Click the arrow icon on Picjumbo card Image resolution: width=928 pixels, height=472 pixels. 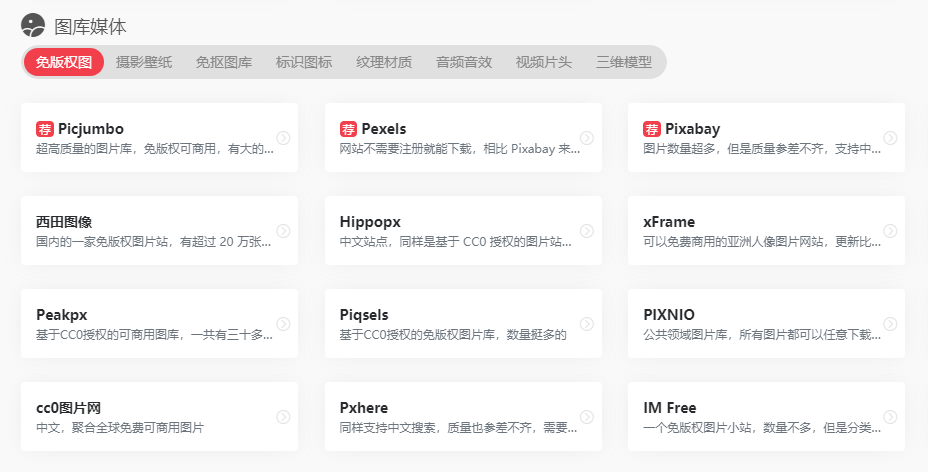click(x=283, y=138)
